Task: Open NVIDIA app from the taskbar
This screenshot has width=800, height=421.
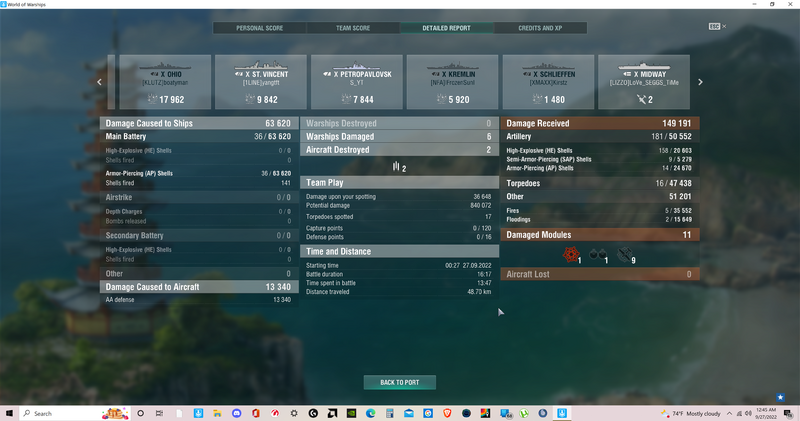Action: (352, 413)
